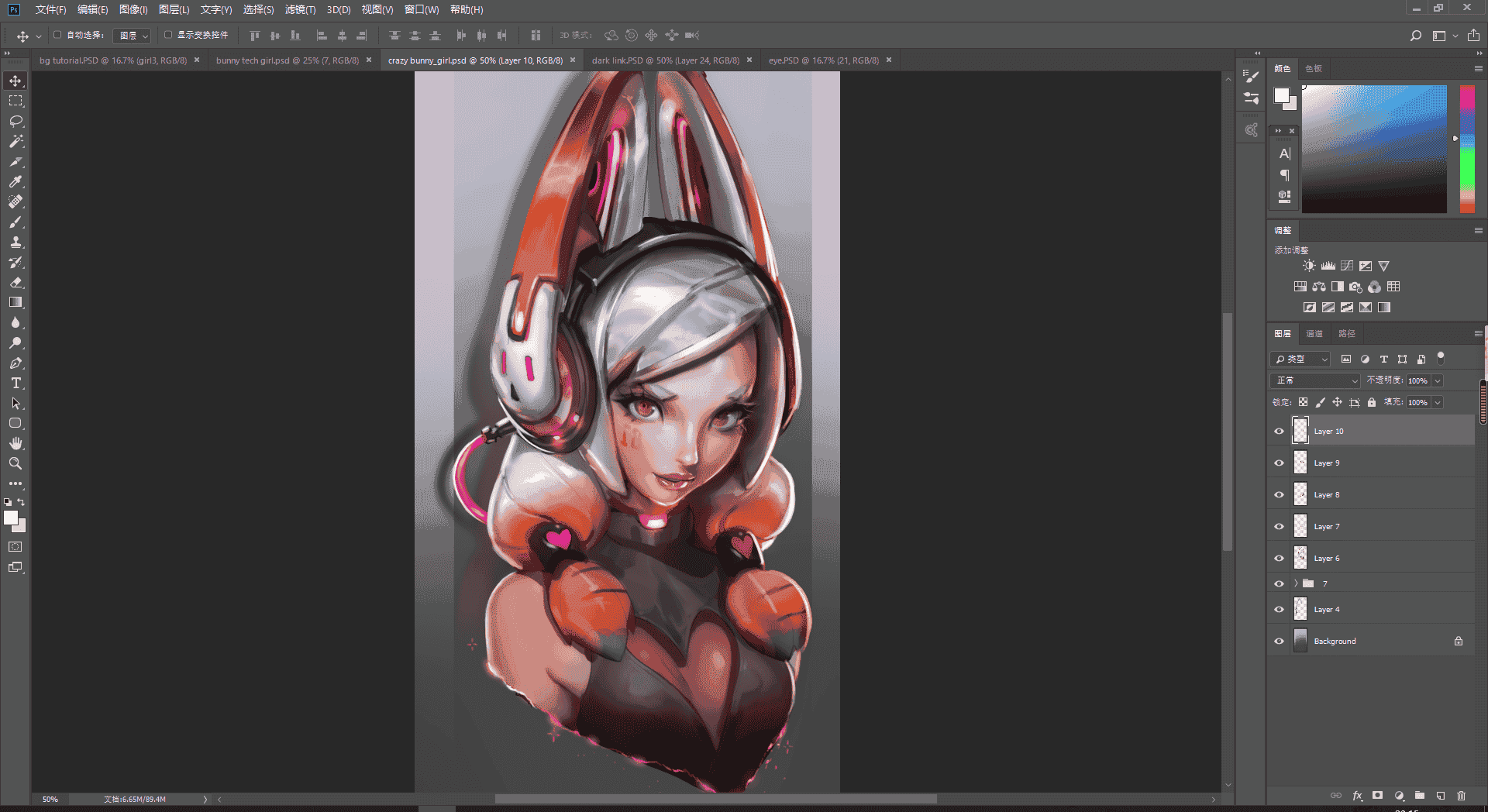This screenshot has height=812, width=1488.
Task: Select the Pen tool
Action: [15, 363]
